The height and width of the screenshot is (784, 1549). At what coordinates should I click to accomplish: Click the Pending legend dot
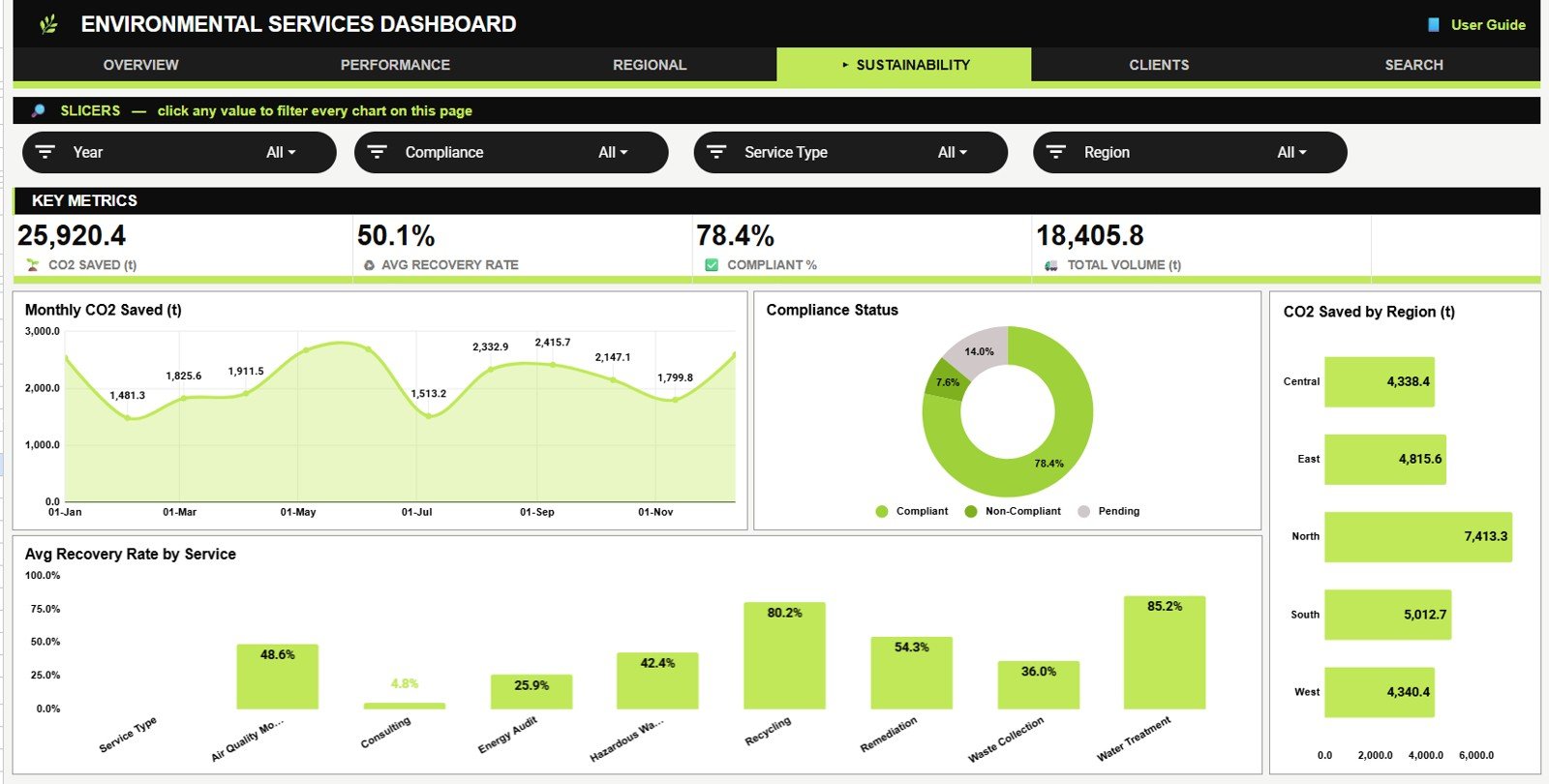pyautogui.click(x=1083, y=512)
